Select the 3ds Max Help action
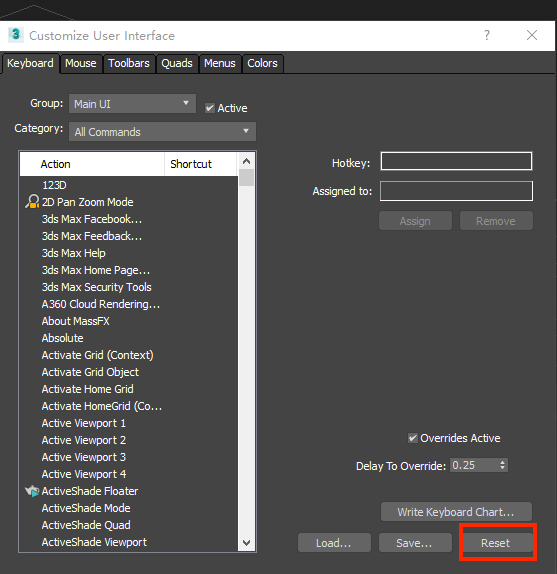This screenshot has height=574, width=557. click(x=74, y=253)
